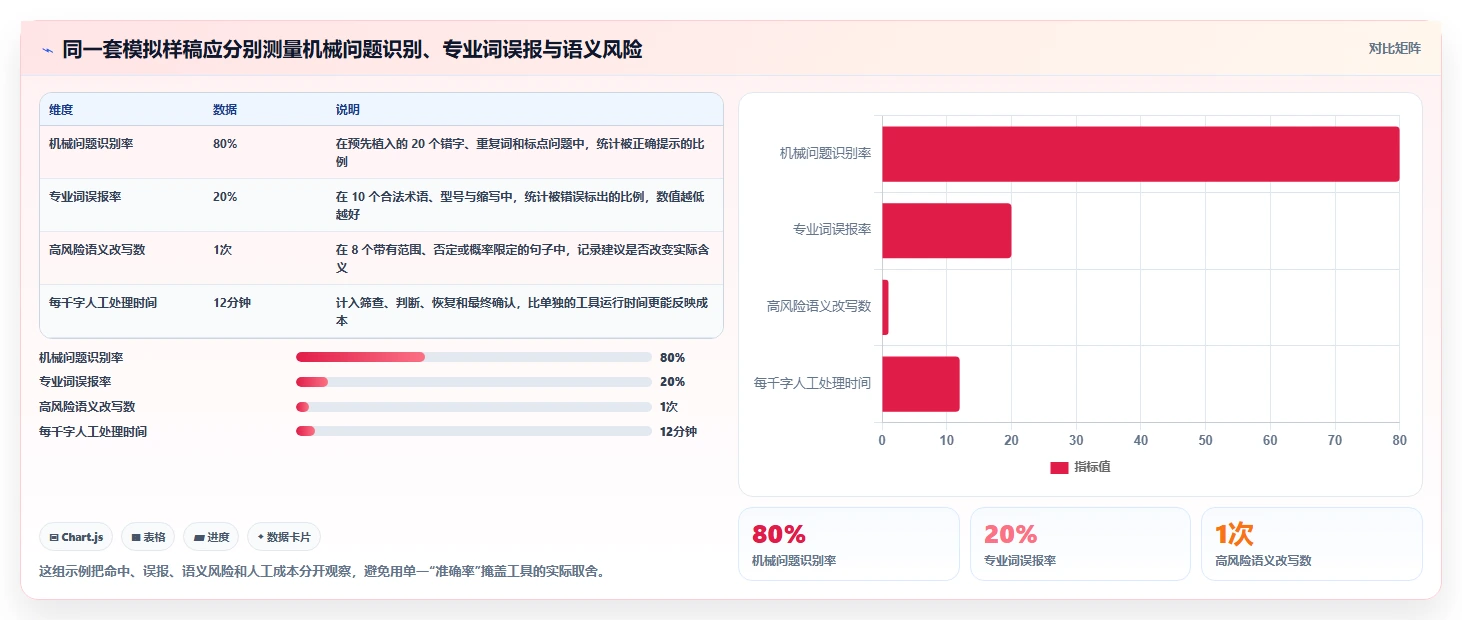Click the 20% data card
The width and height of the screenshot is (1462, 620).
tap(1080, 544)
